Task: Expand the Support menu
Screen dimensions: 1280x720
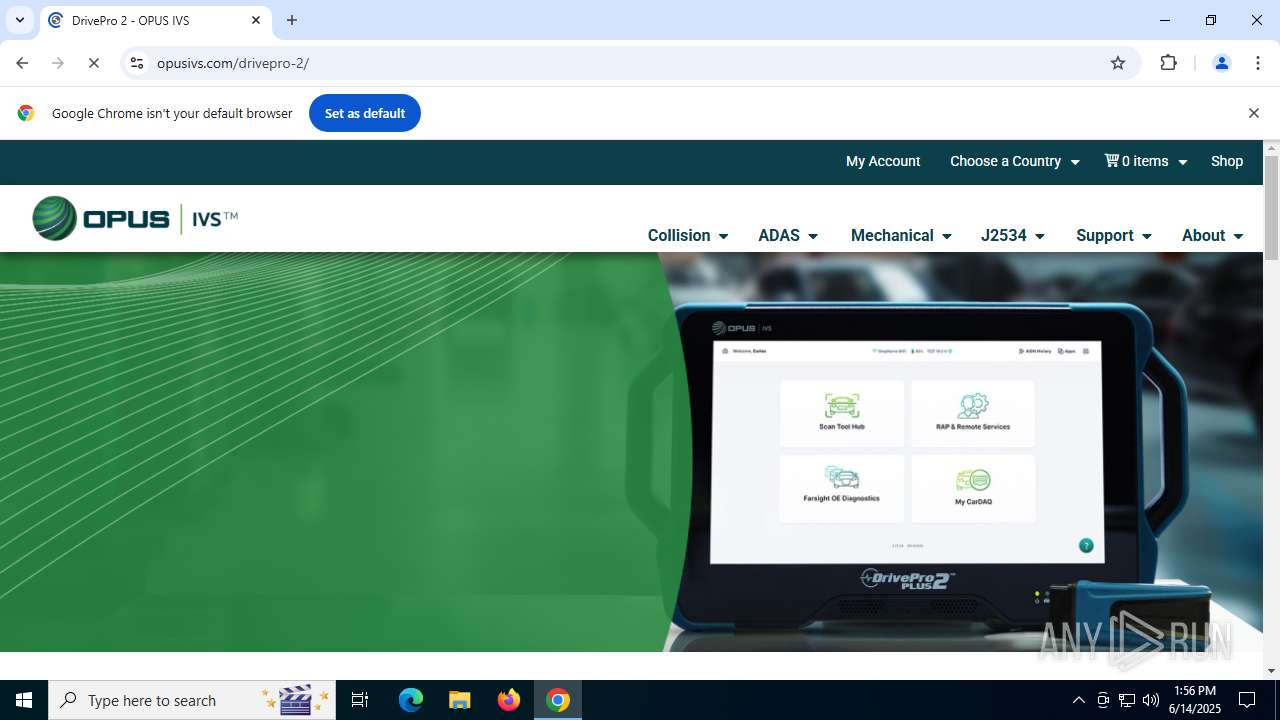Action: (1114, 235)
